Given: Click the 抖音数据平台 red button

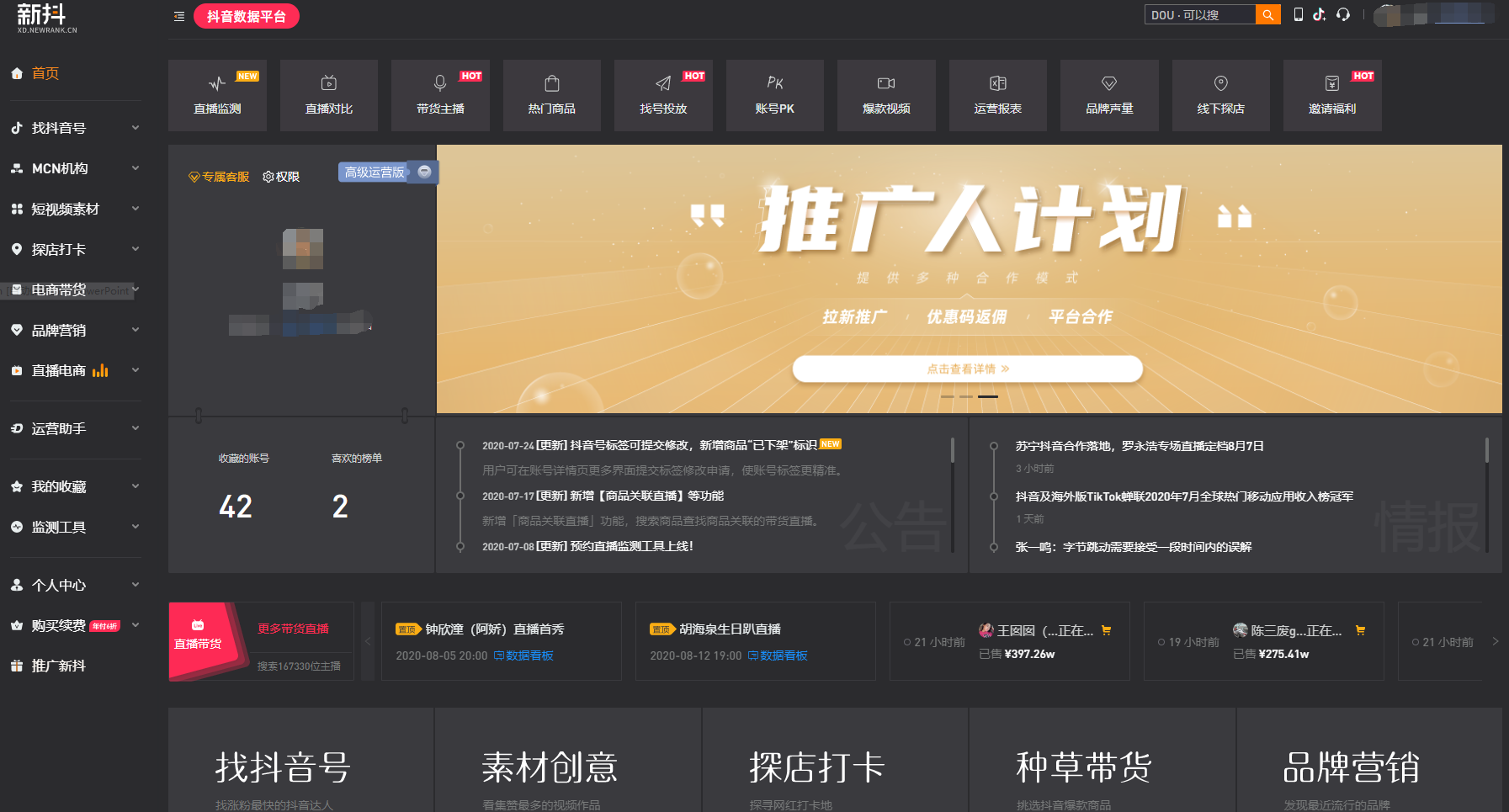Looking at the screenshot, I should [x=247, y=16].
